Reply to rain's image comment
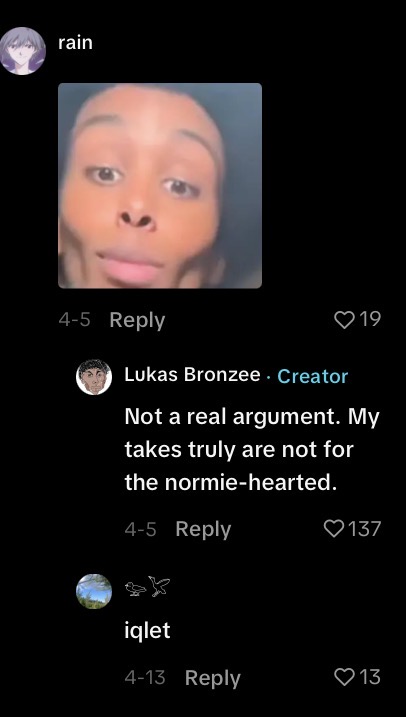This screenshot has width=406, height=717. point(137,320)
